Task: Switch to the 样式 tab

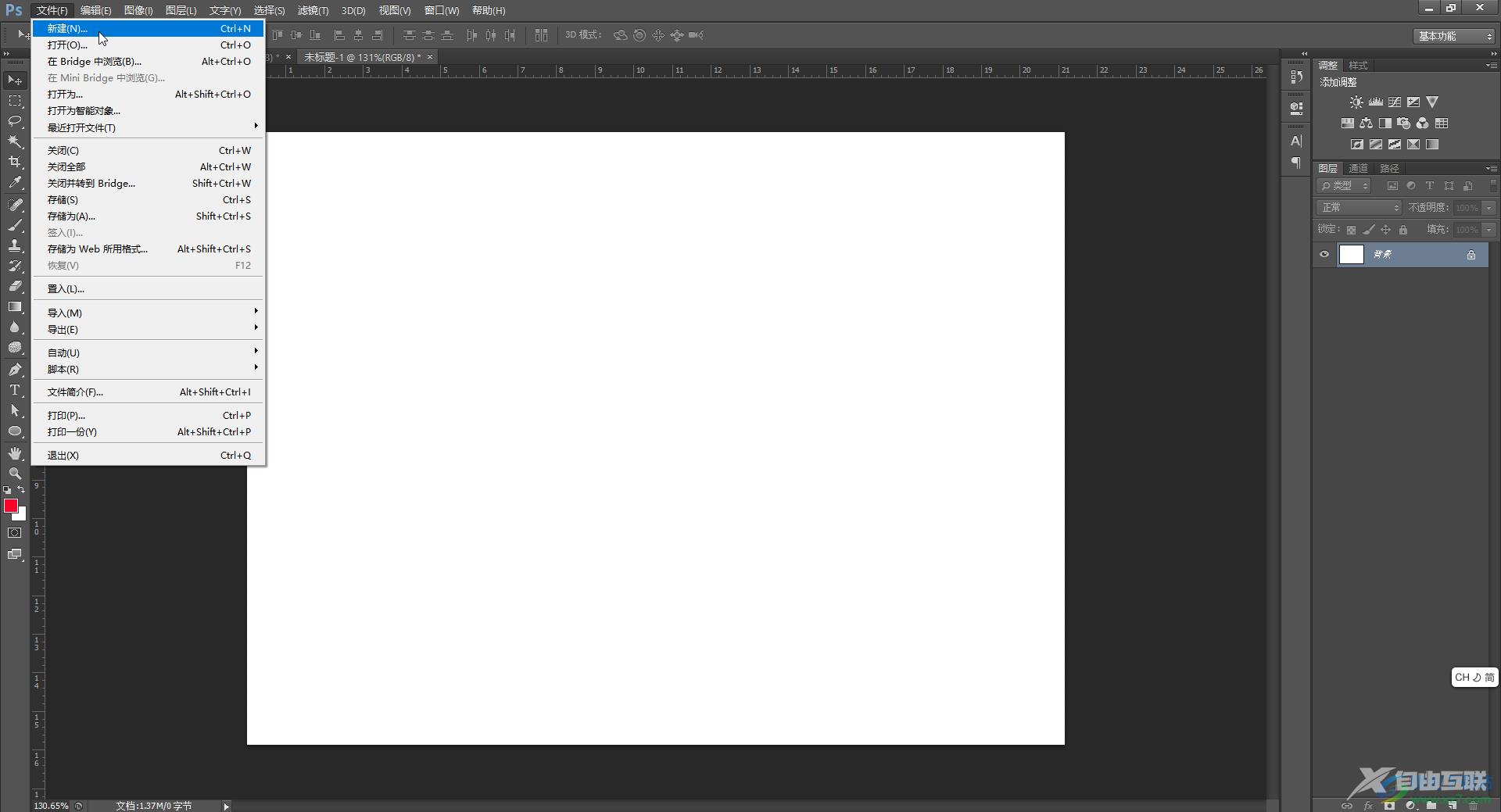Action: [x=1359, y=65]
